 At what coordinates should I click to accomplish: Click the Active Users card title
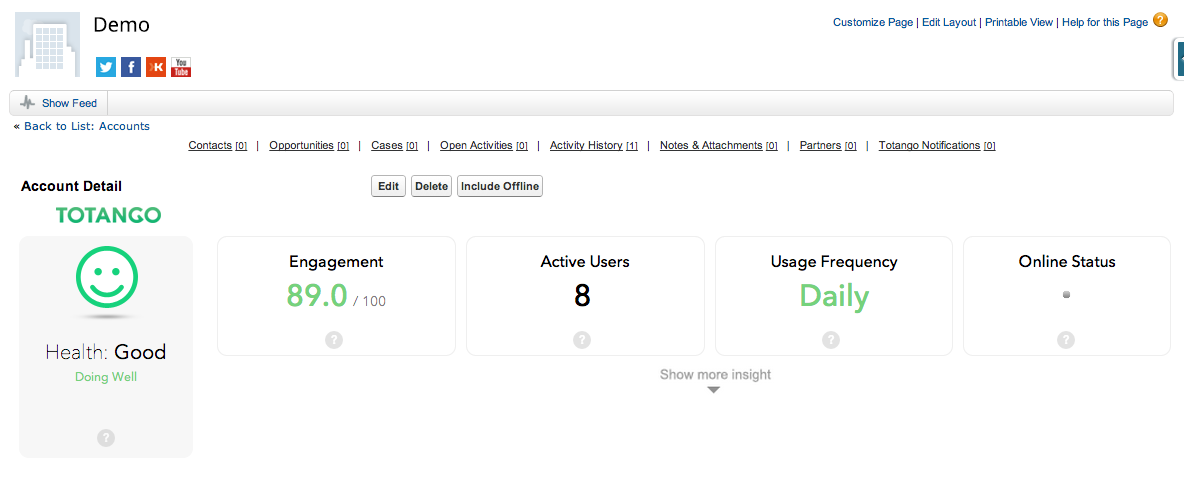pos(585,262)
